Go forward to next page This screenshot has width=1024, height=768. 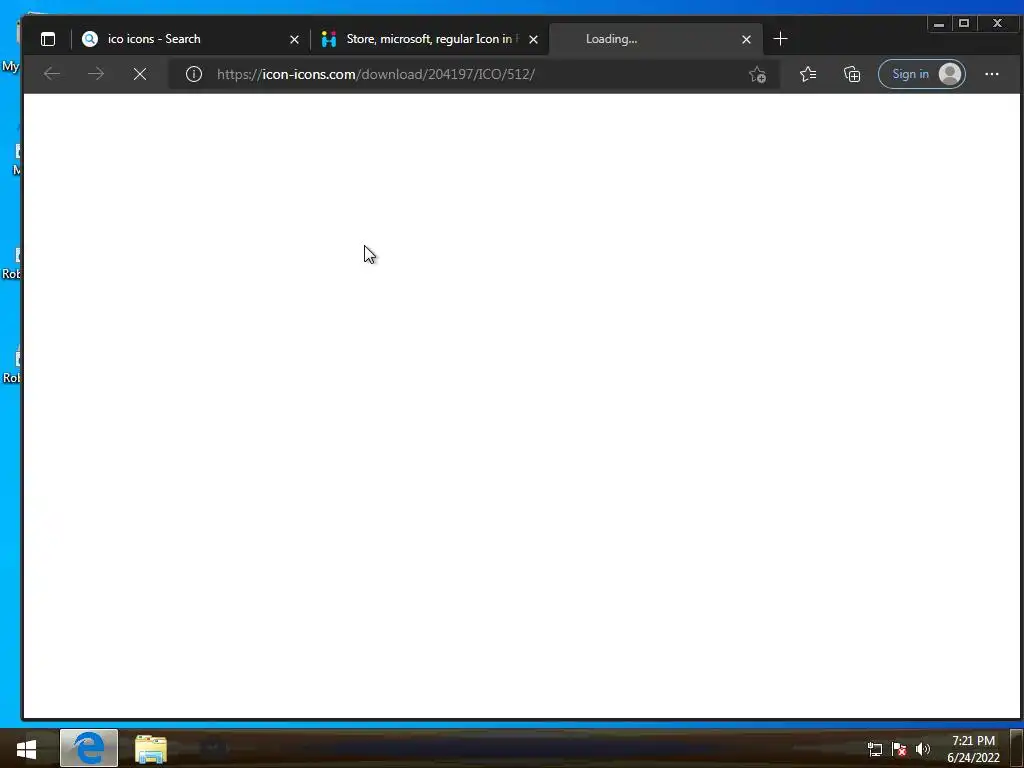(96, 74)
